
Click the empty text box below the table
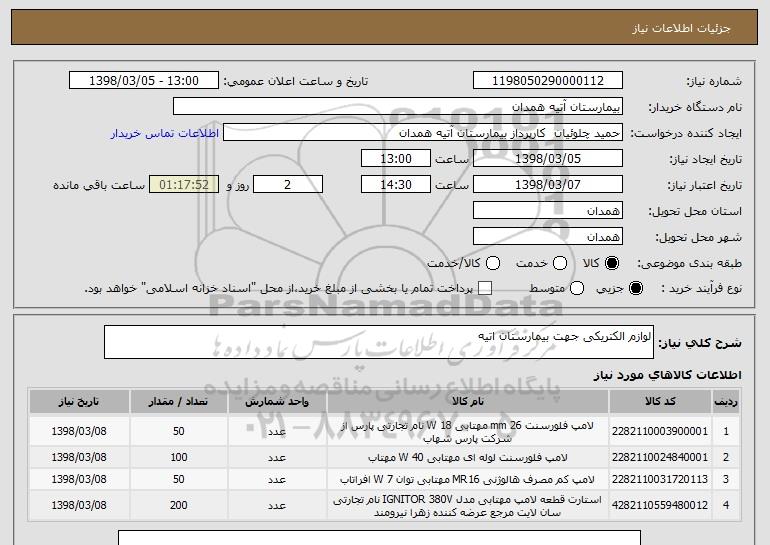(379, 537)
